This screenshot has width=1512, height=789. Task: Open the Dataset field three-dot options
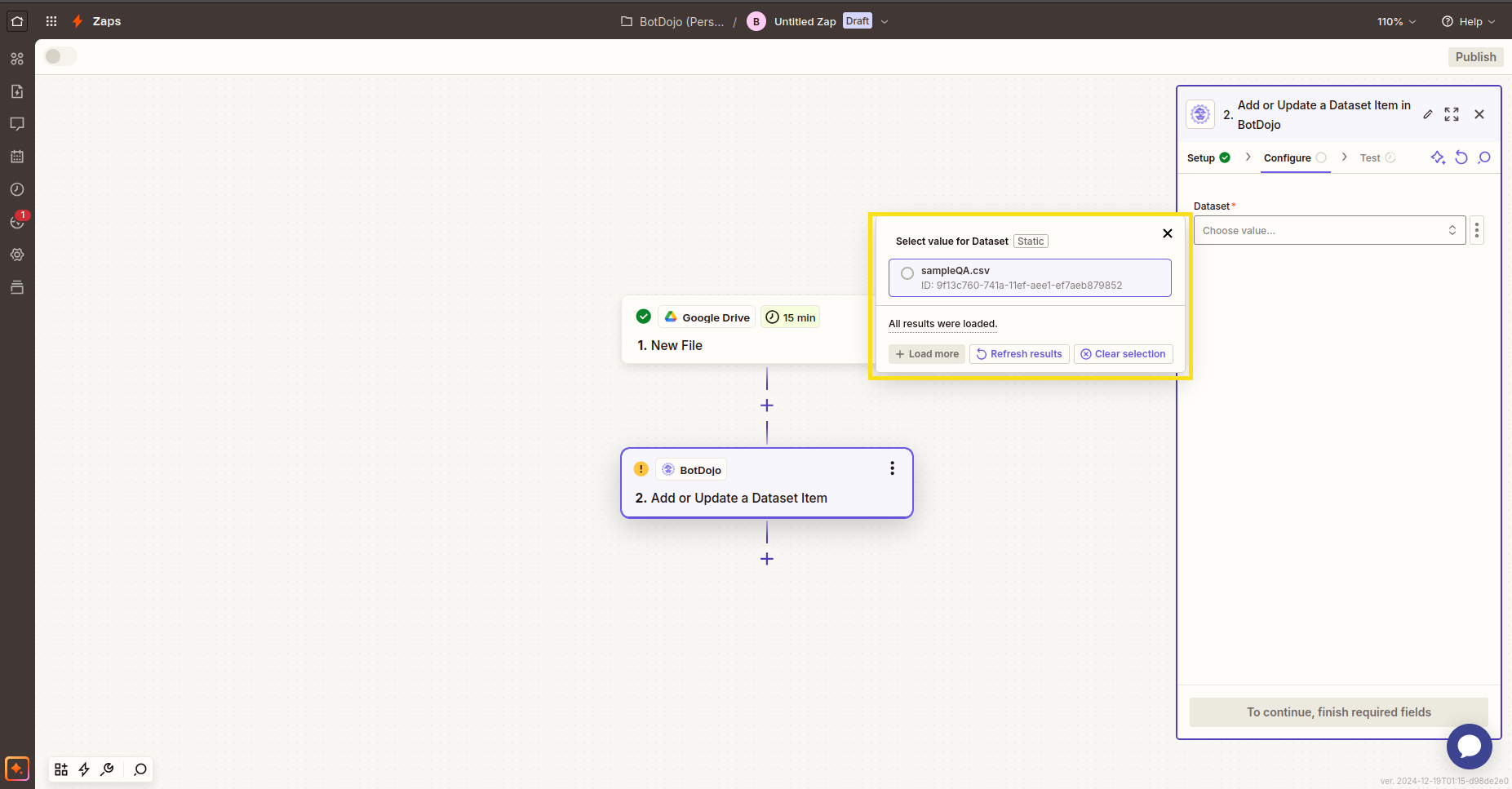(x=1477, y=230)
